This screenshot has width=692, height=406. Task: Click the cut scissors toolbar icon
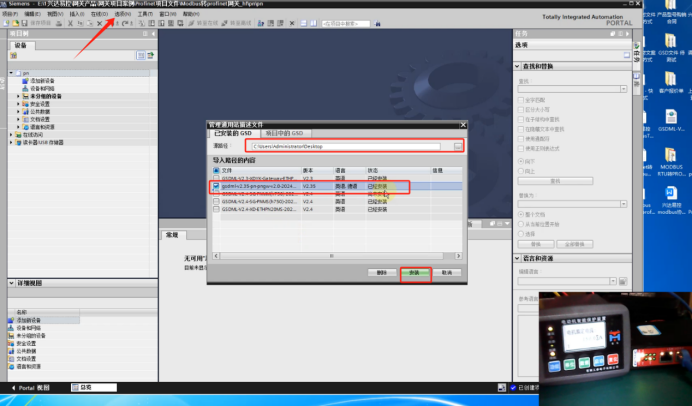[70, 23]
